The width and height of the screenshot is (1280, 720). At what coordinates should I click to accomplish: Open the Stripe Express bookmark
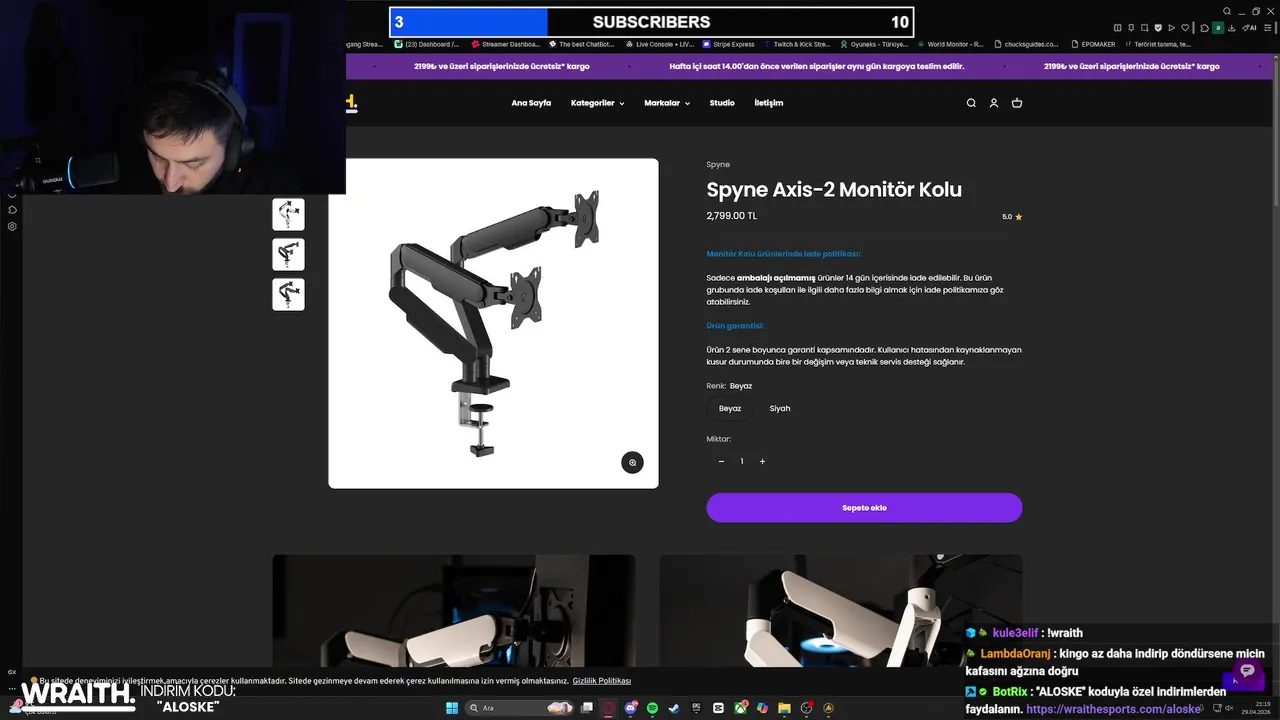(729, 44)
